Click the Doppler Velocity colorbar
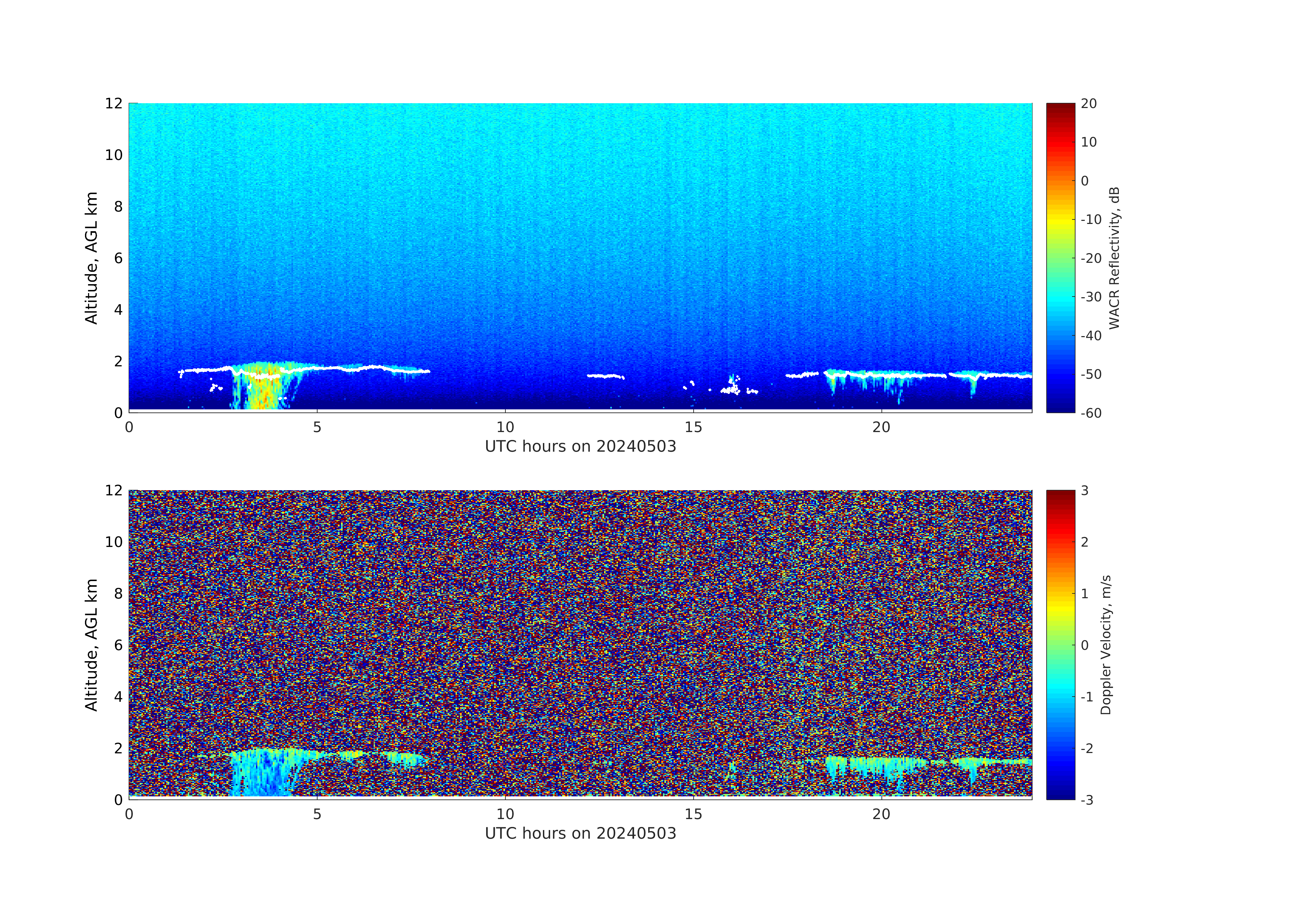 pos(1060,644)
